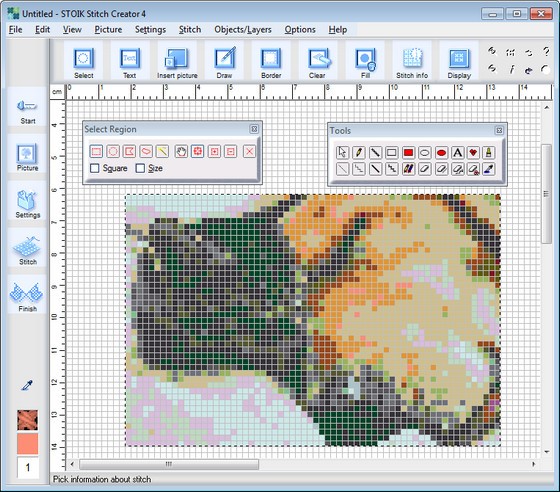The image size is (560, 492).
Task: Choose the empty ellipse outline tool
Action: pyautogui.click(x=425, y=152)
